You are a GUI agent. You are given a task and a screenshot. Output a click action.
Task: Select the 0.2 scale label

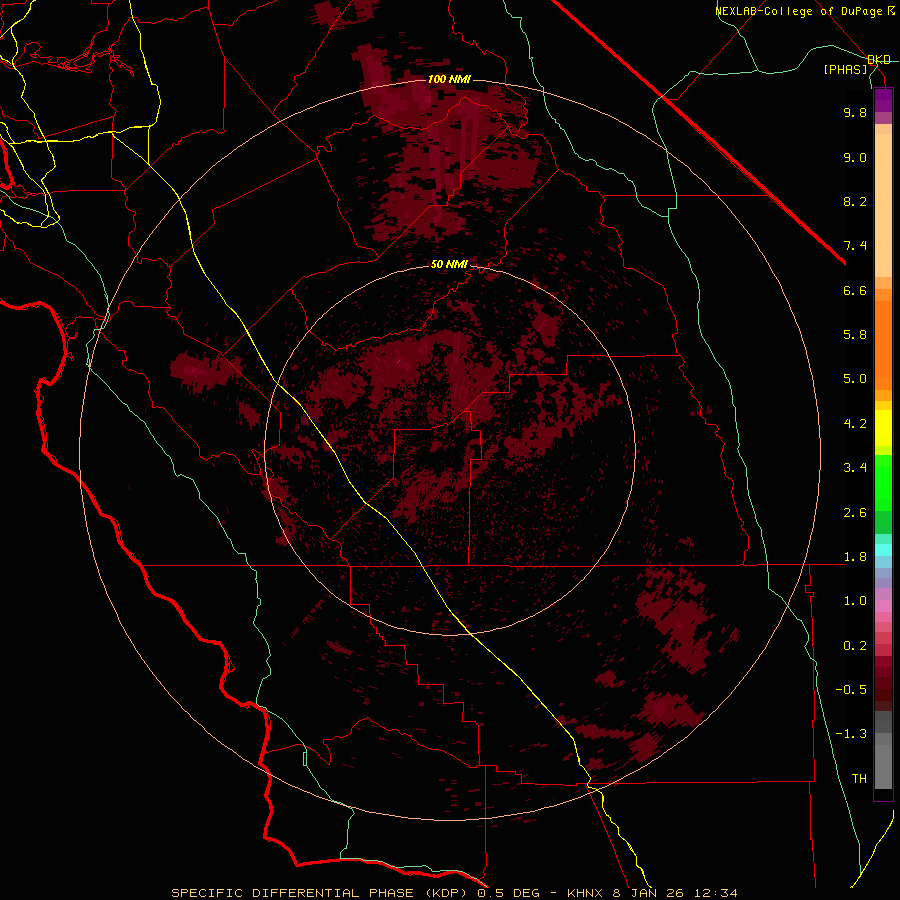click(855, 646)
